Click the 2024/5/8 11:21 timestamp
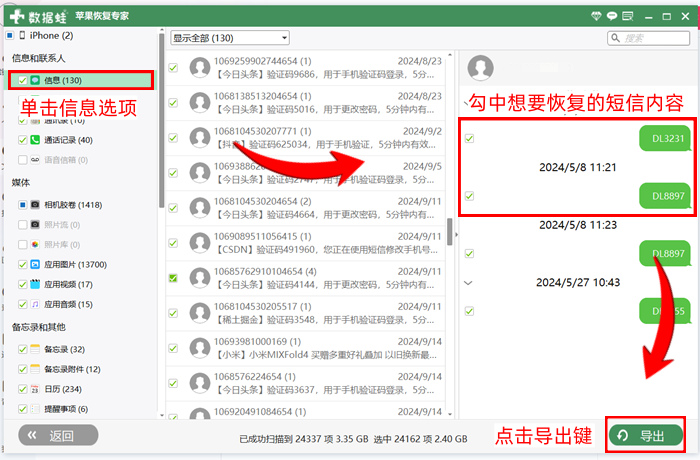 click(x=578, y=167)
